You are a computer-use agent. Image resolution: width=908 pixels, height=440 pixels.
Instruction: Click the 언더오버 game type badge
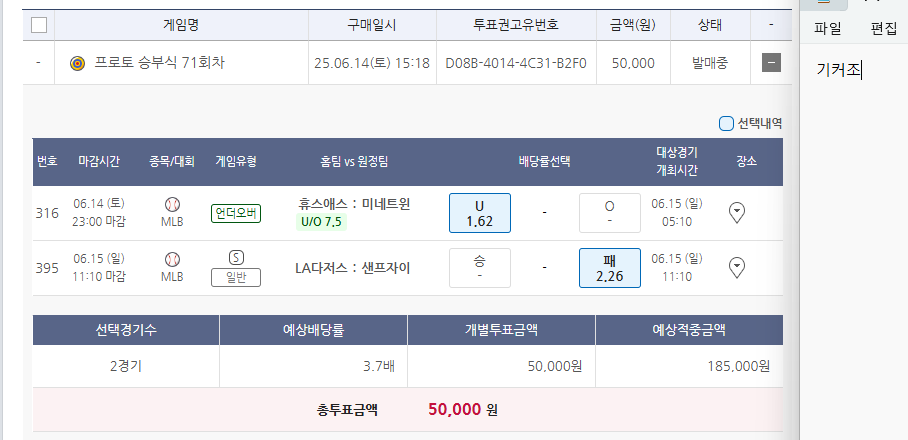[236, 213]
